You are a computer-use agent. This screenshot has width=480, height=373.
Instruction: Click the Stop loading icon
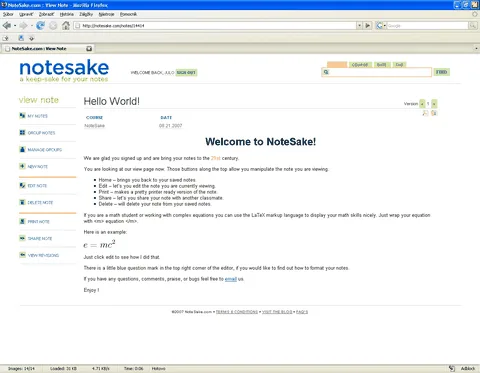53,26
